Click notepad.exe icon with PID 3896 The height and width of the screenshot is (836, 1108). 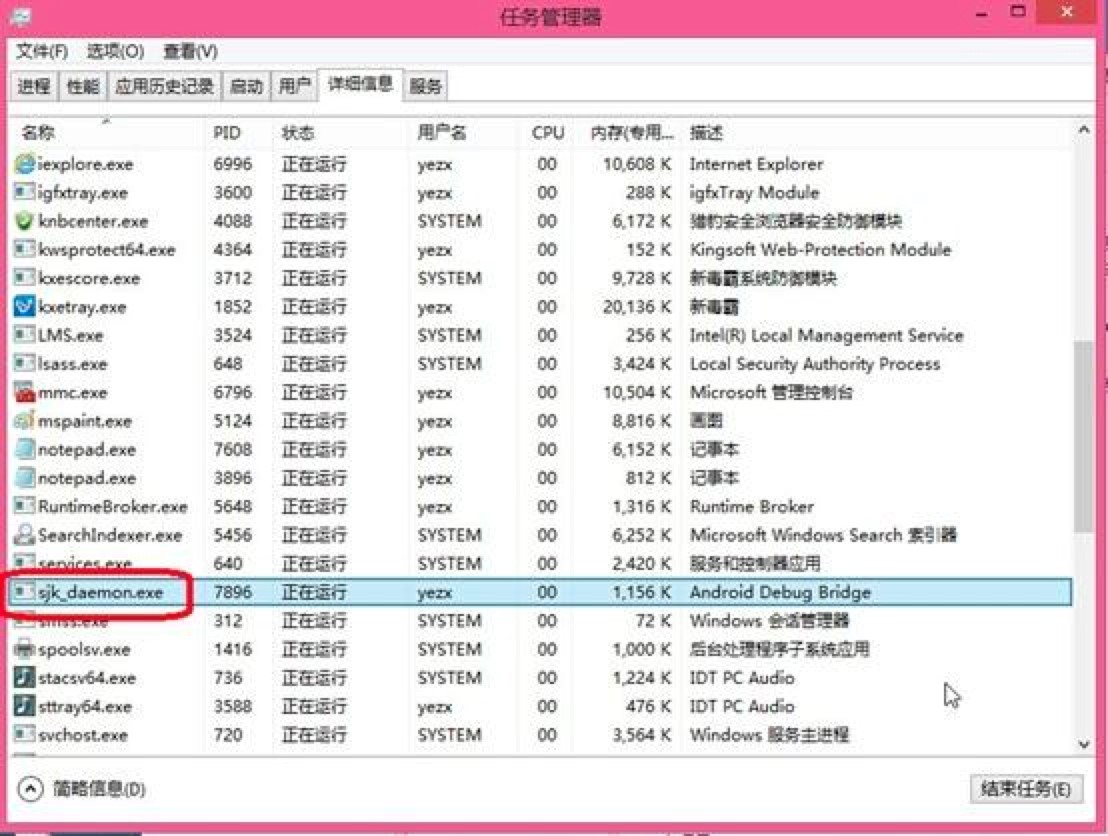pyautogui.click(x=25, y=478)
